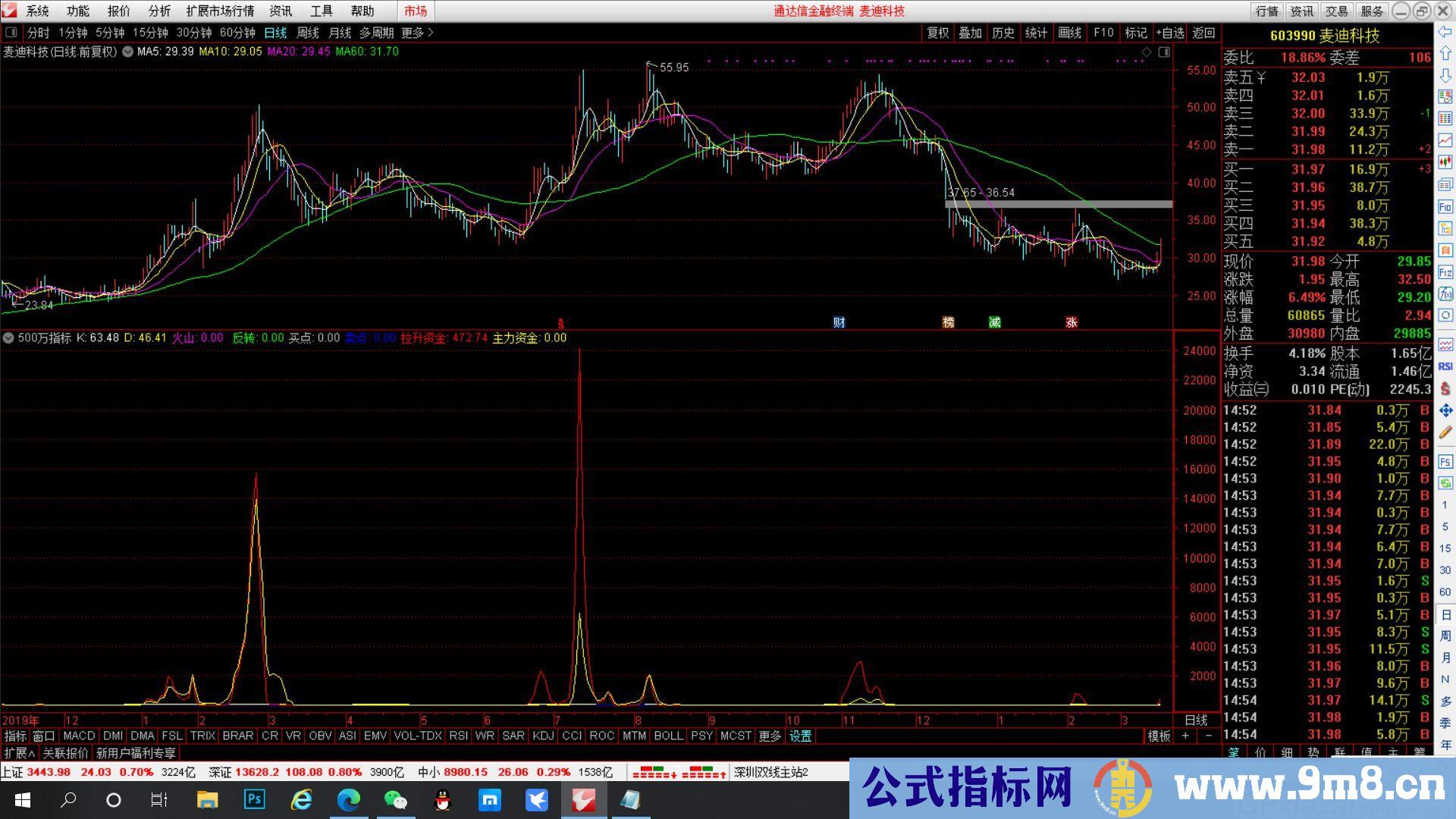Open File Explorer from the taskbar
1456x819 pixels.
207,799
